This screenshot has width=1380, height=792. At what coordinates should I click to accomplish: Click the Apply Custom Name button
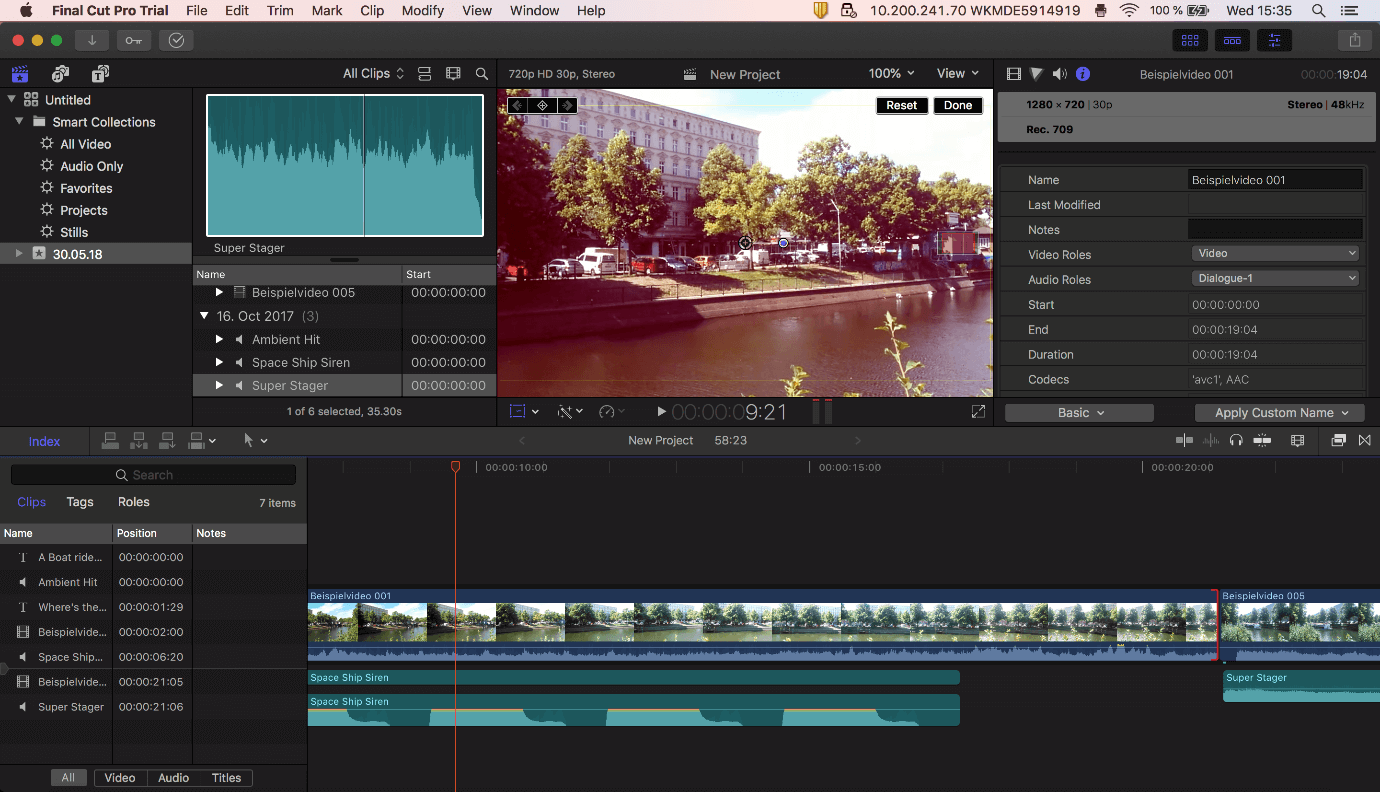[1279, 412]
